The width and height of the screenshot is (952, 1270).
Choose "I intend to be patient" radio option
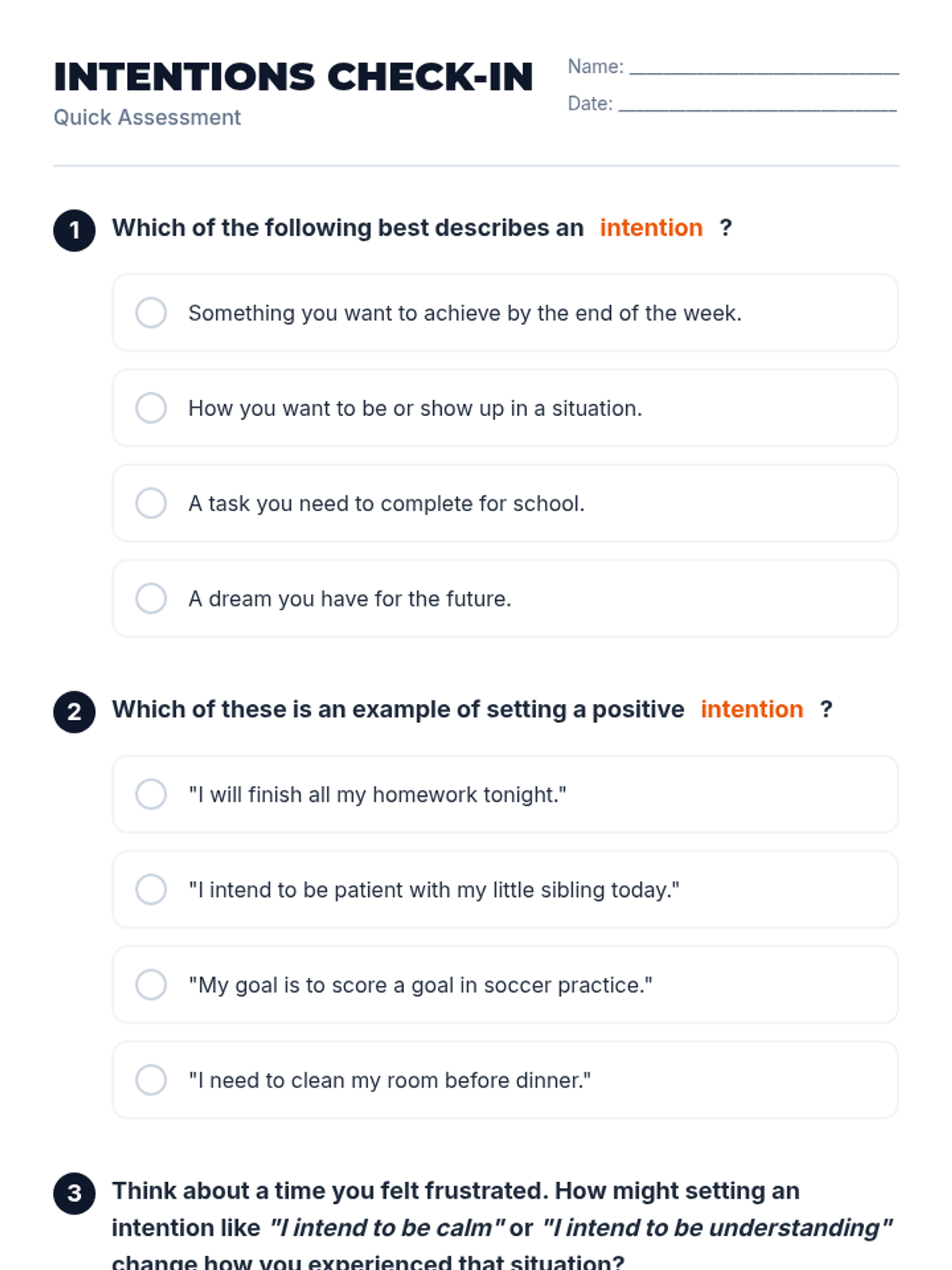coord(151,889)
